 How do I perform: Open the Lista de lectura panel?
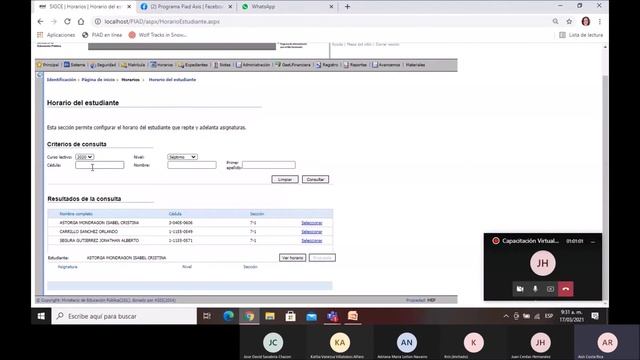coord(581,35)
